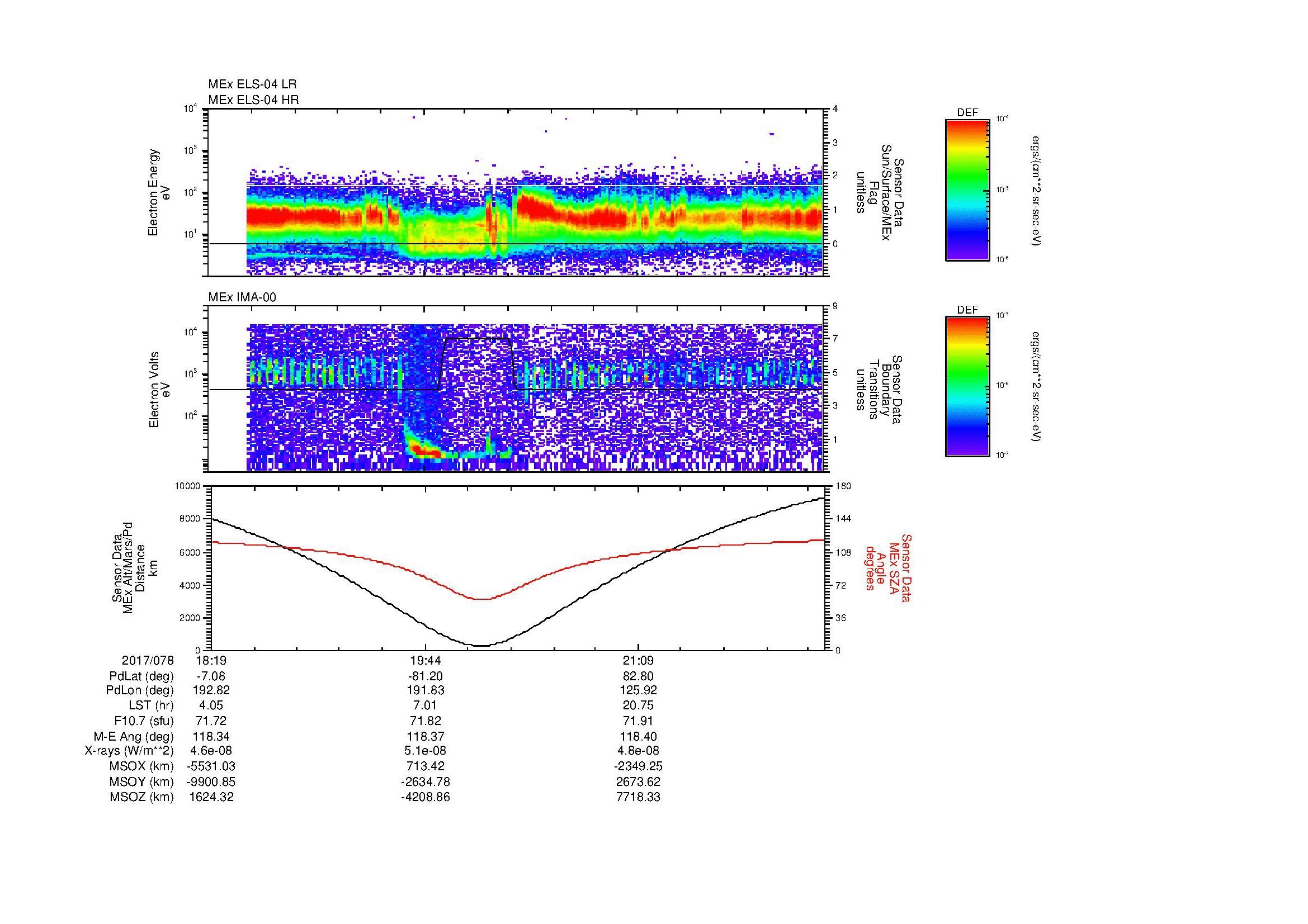Viewport: 1308px width, 924px height.
Task: Click the PdLat value '82.80'
Action: point(639,676)
